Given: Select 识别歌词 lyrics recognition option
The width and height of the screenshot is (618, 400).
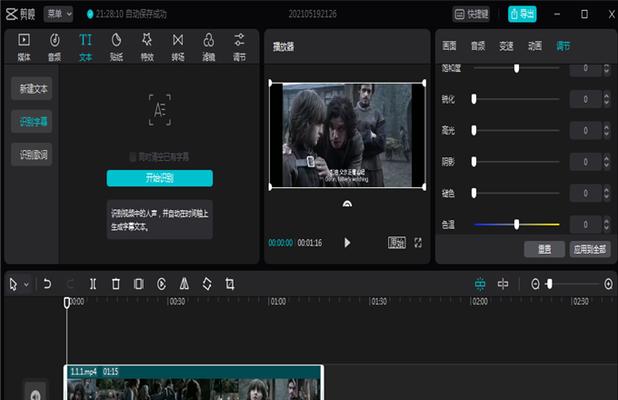Looking at the screenshot, I should click(33, 154).
